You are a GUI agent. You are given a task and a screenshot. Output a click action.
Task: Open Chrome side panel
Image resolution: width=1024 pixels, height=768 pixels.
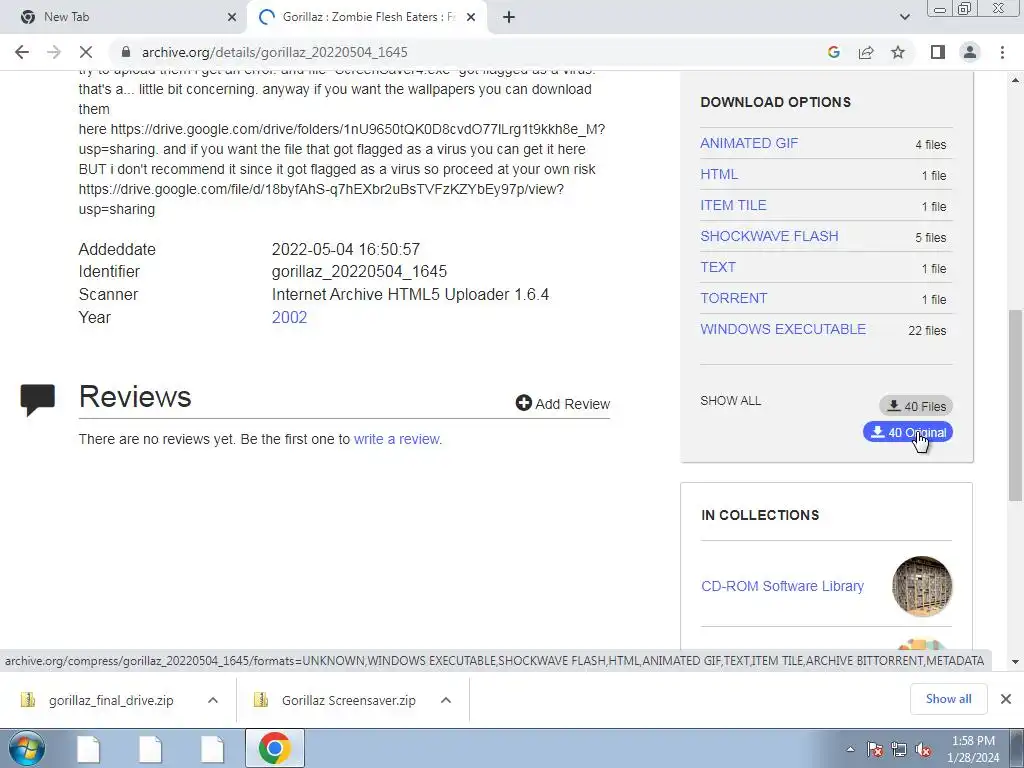coord(938,52)
